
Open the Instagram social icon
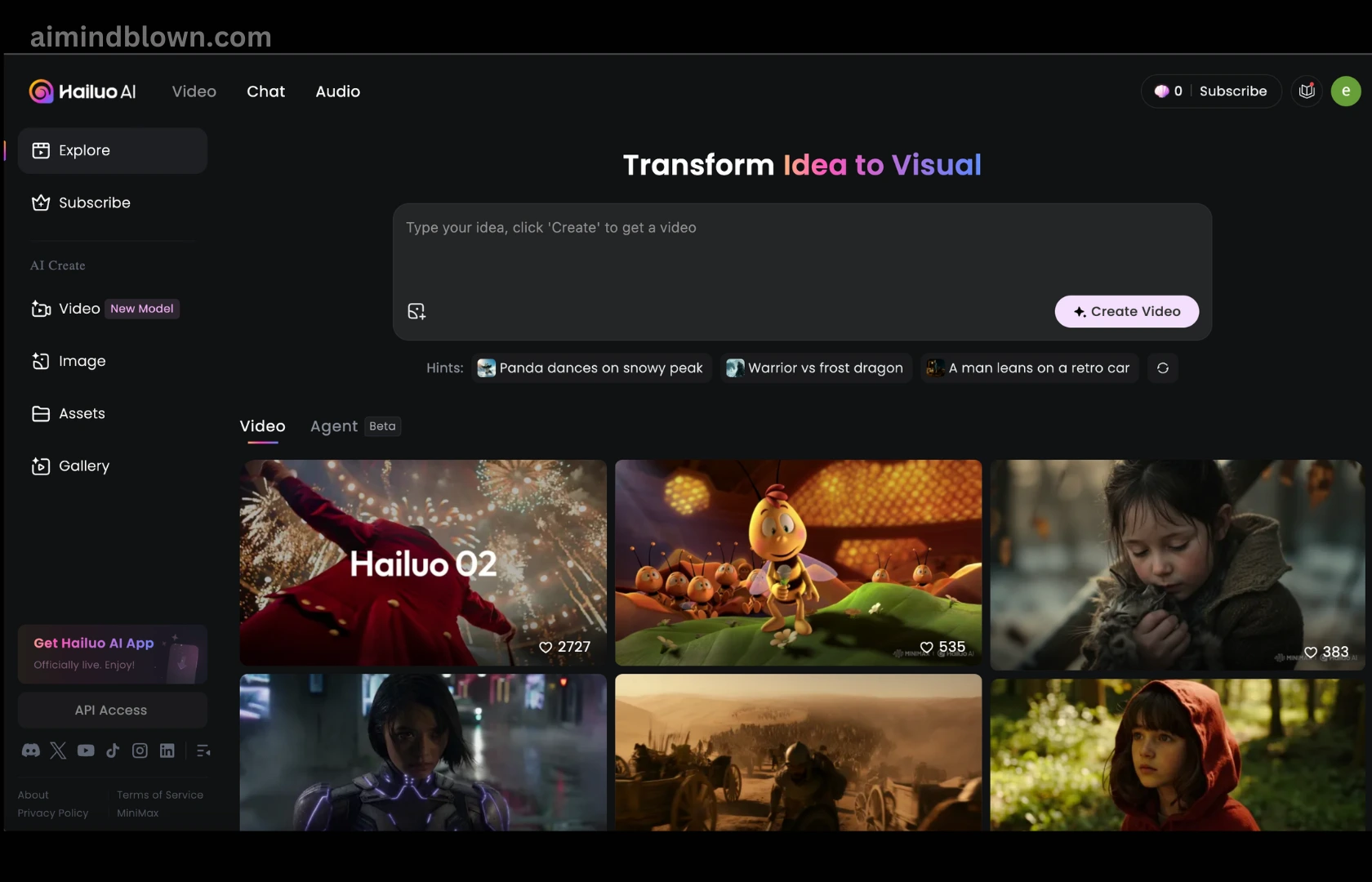click(140, 751)
